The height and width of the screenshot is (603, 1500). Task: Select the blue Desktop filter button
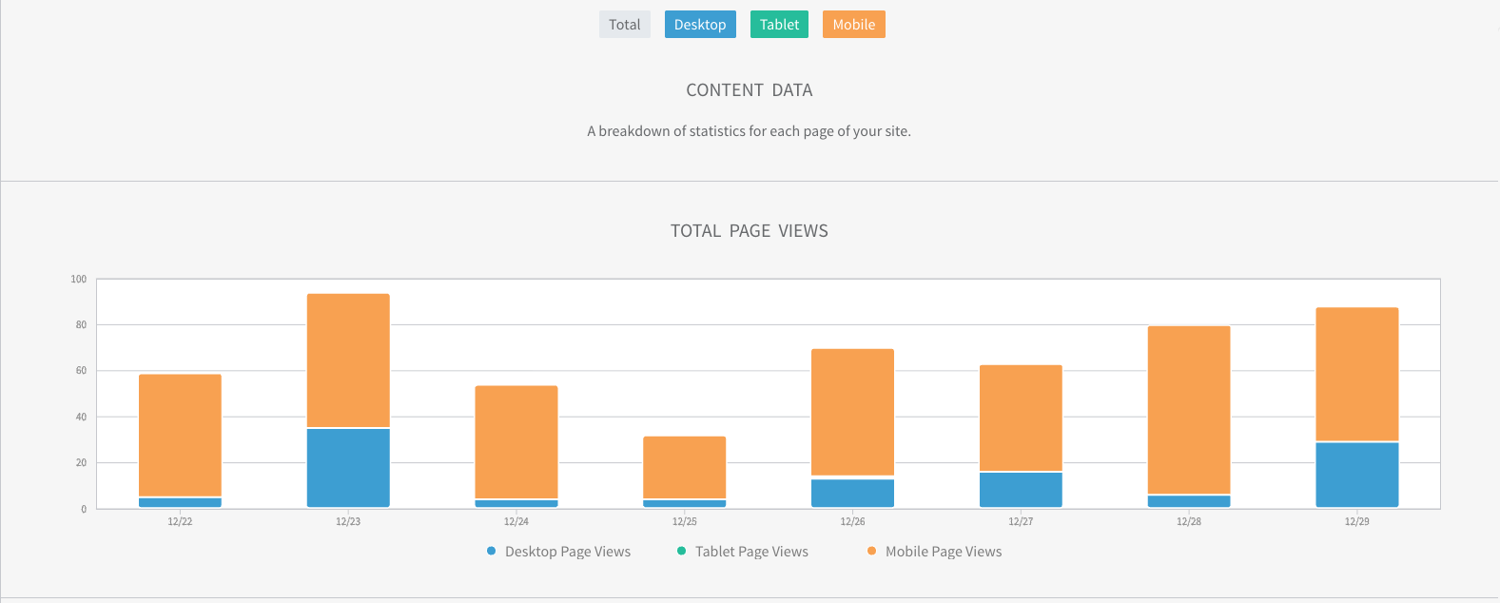700,24
